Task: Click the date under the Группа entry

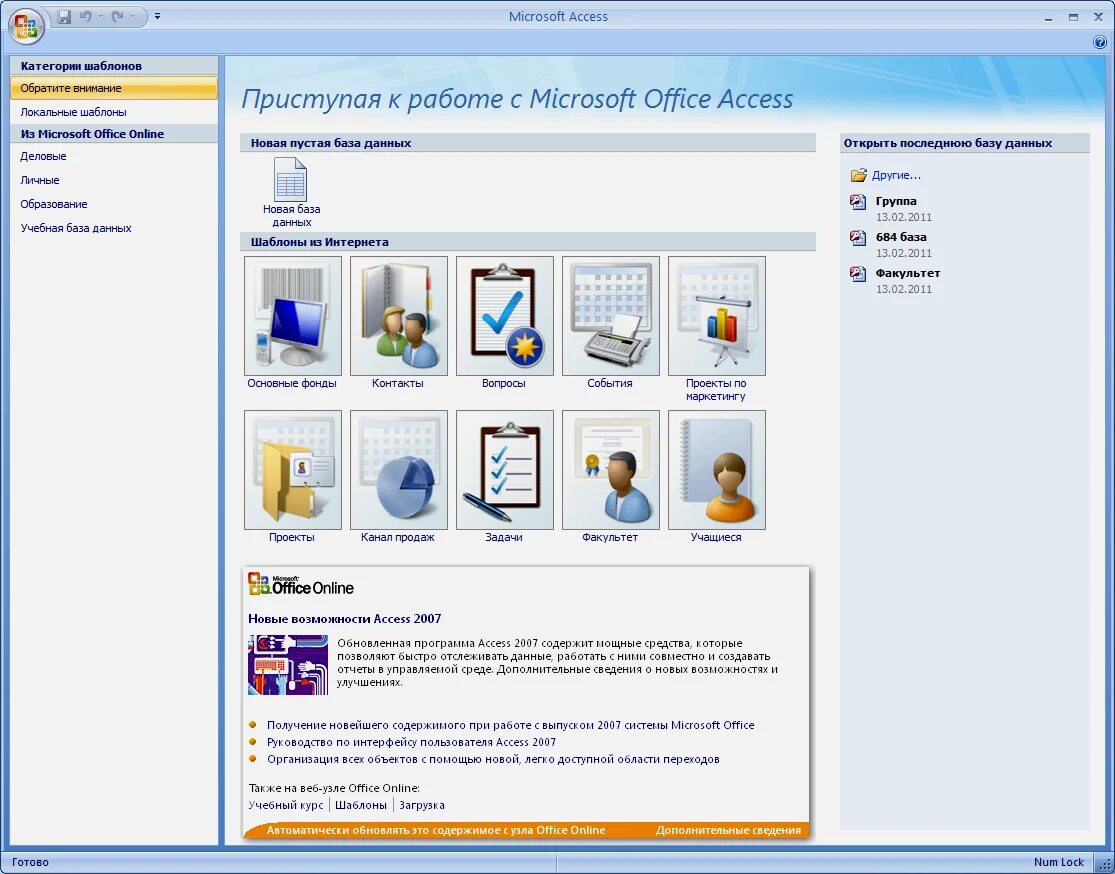Action: point(903,217)
